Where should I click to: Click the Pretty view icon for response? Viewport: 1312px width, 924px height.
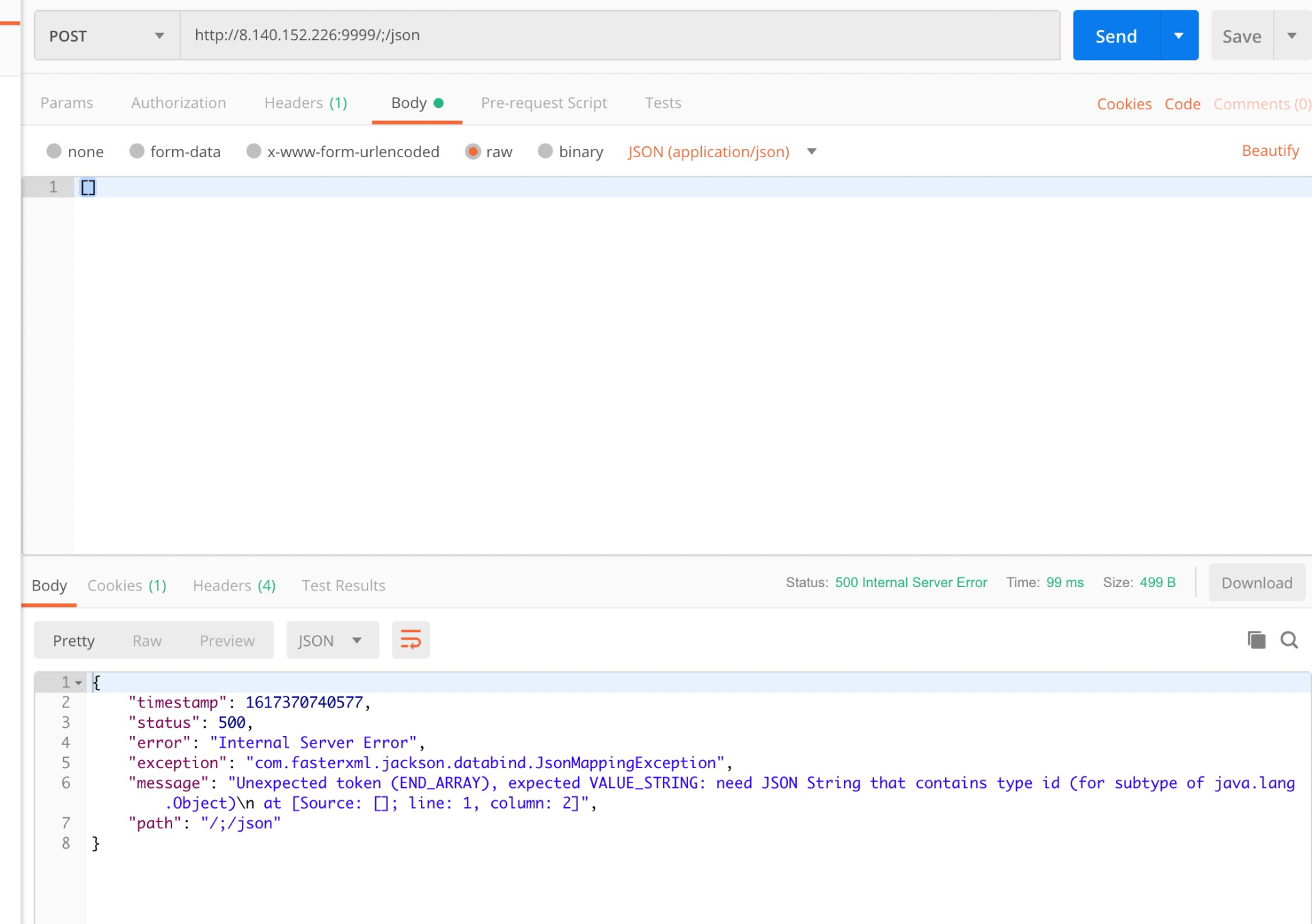(x=74, y=640)
